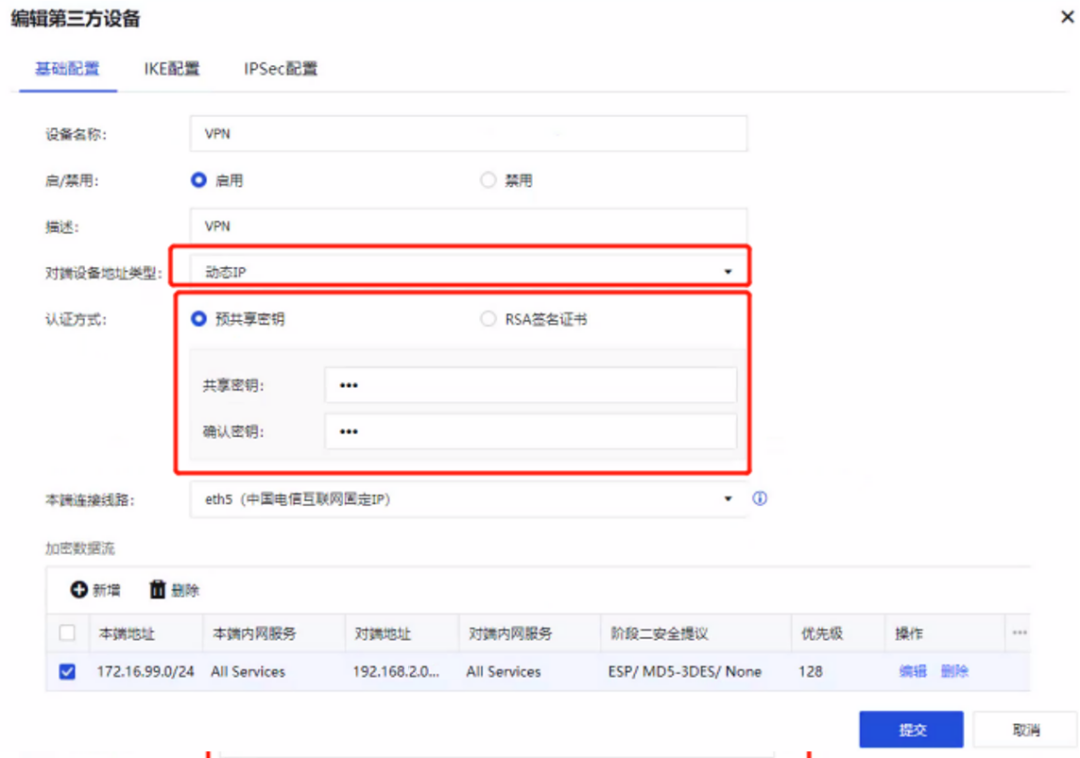Screen dimensions: 1080x758
Task: Click the 取消 cancel button
Action: click(x=1026, y=729)
